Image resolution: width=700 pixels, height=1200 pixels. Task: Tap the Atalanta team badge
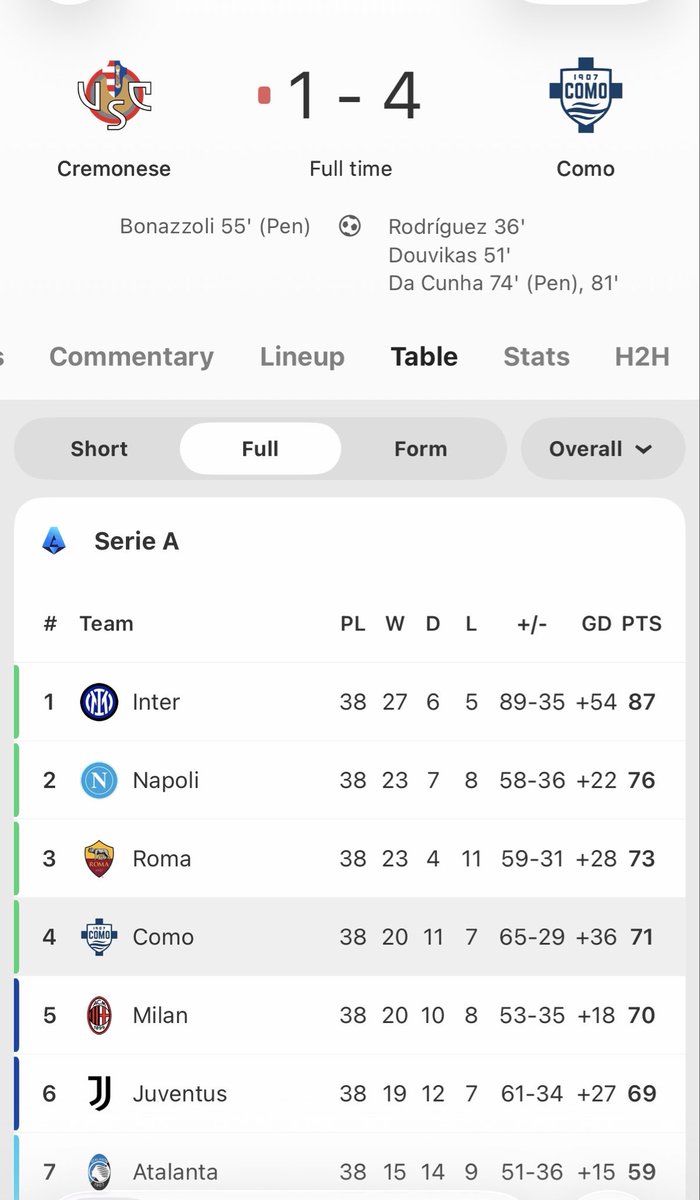(99, 1171)
